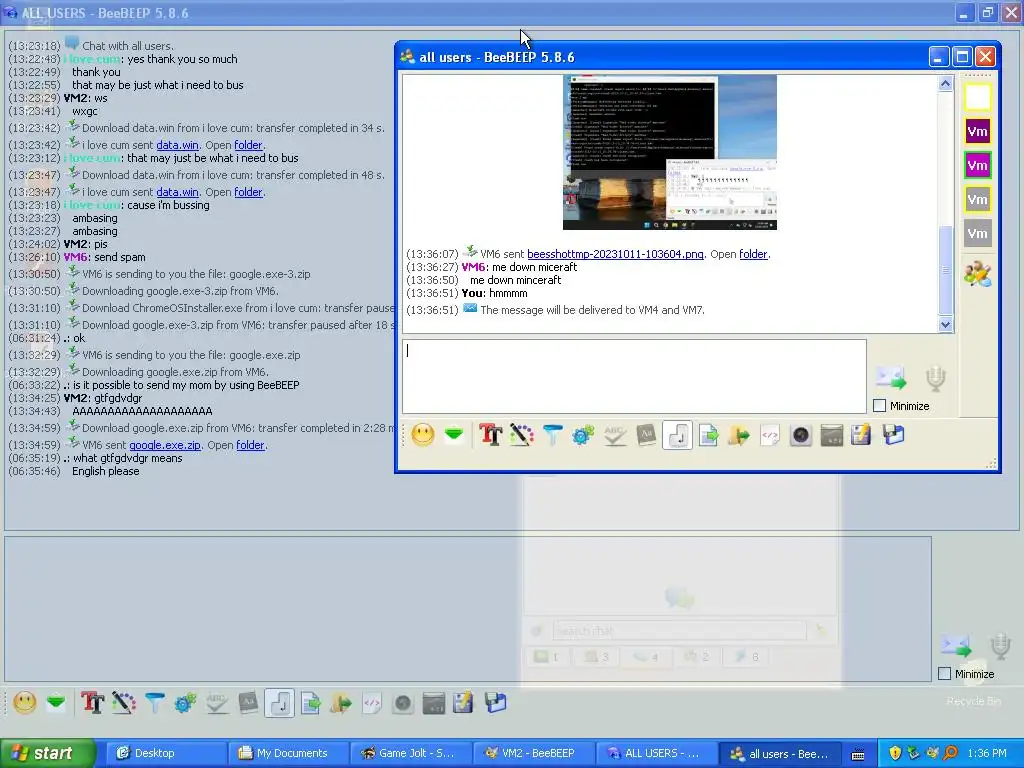Toggle word completer dictionary icon in front window
Viewport: 1024px width, 768px height.
click(x=646, y=435)
